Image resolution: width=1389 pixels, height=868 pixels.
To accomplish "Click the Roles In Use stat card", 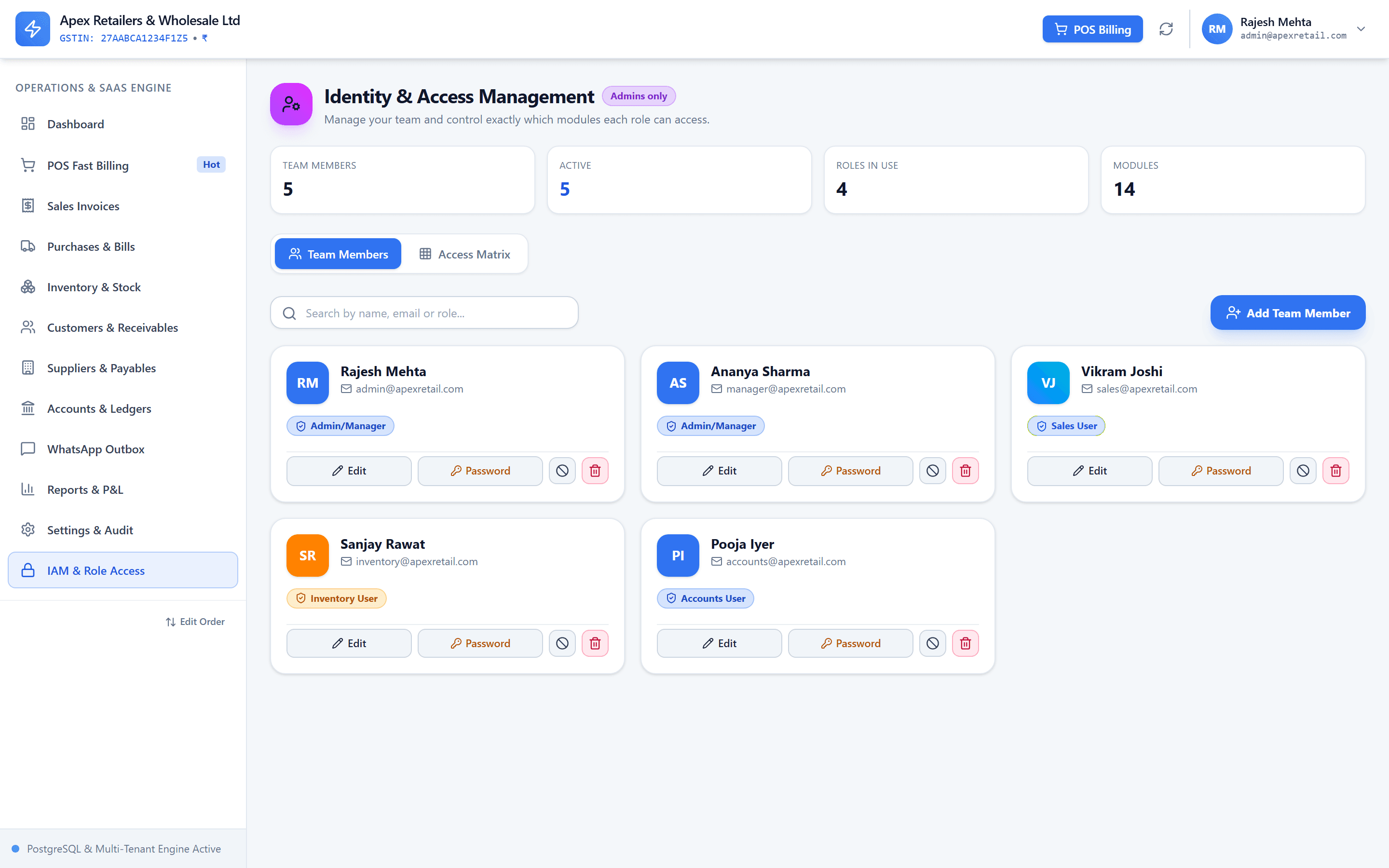I will tap(955, 180).
